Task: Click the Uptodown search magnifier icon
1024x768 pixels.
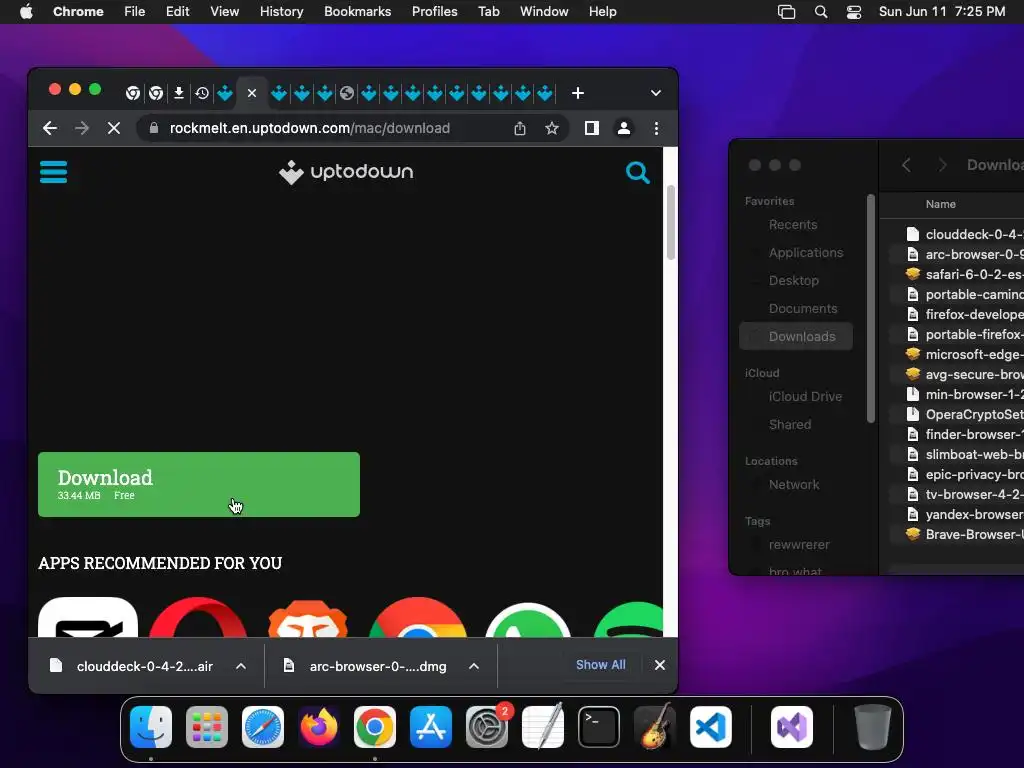Action: (x=637, y=172)
